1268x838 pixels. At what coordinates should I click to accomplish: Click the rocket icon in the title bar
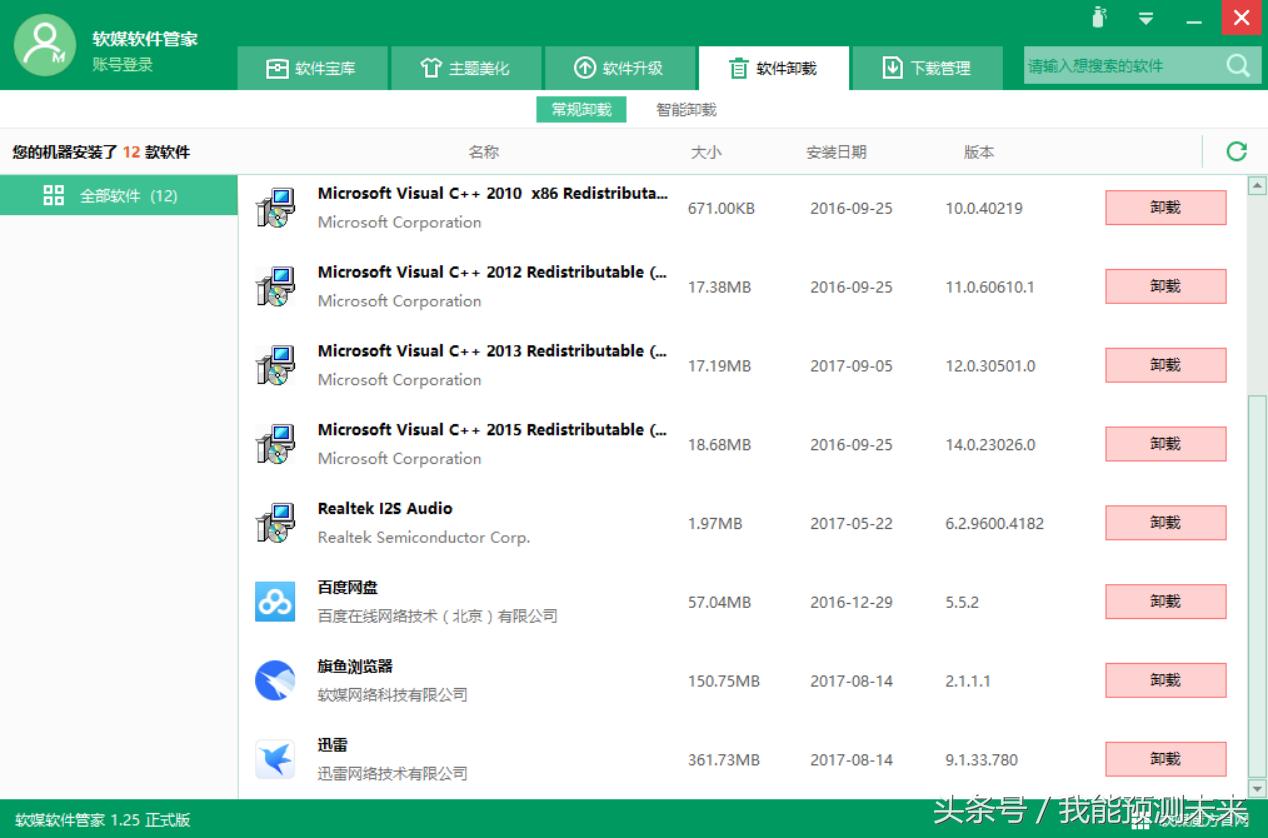point(1098,17)
